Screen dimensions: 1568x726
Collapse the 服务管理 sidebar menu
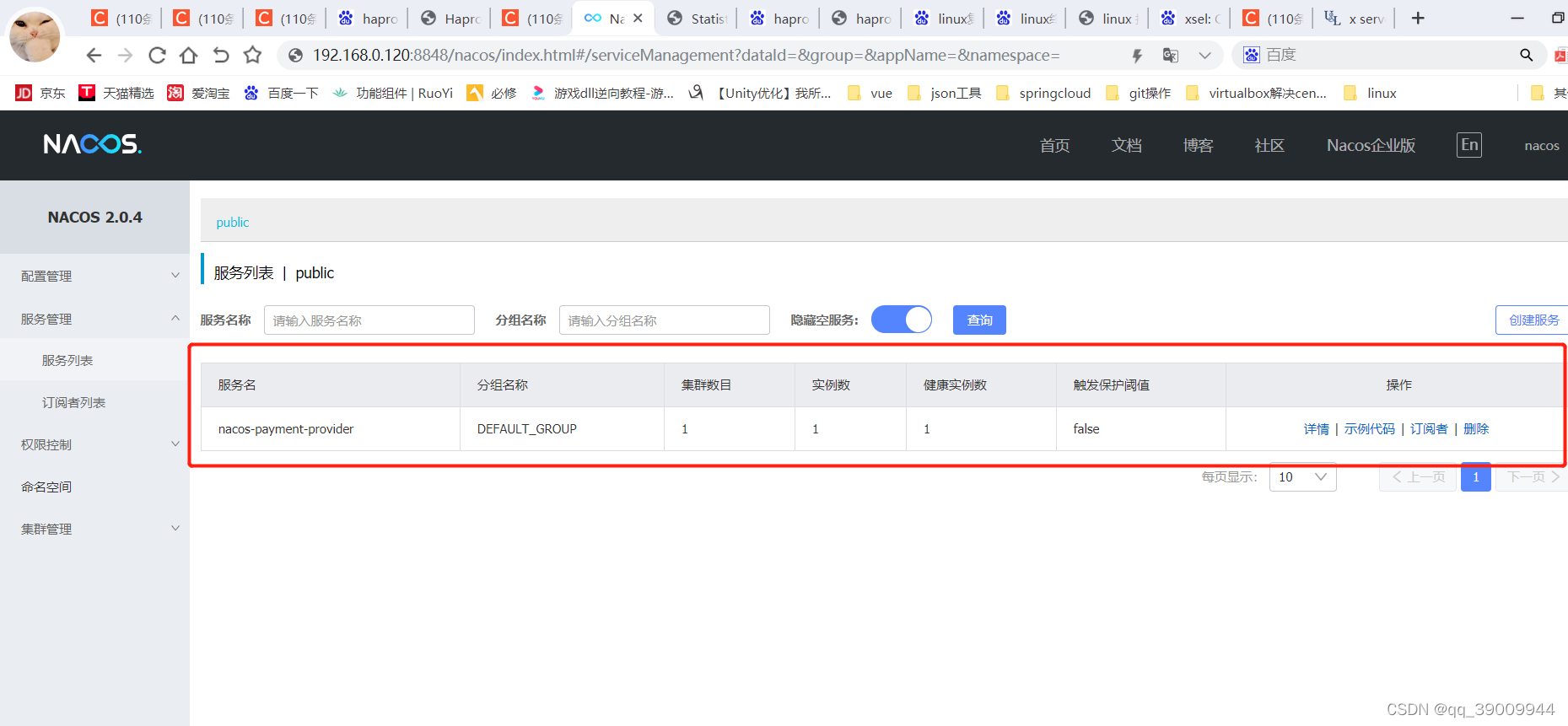[x=94, y=319]
